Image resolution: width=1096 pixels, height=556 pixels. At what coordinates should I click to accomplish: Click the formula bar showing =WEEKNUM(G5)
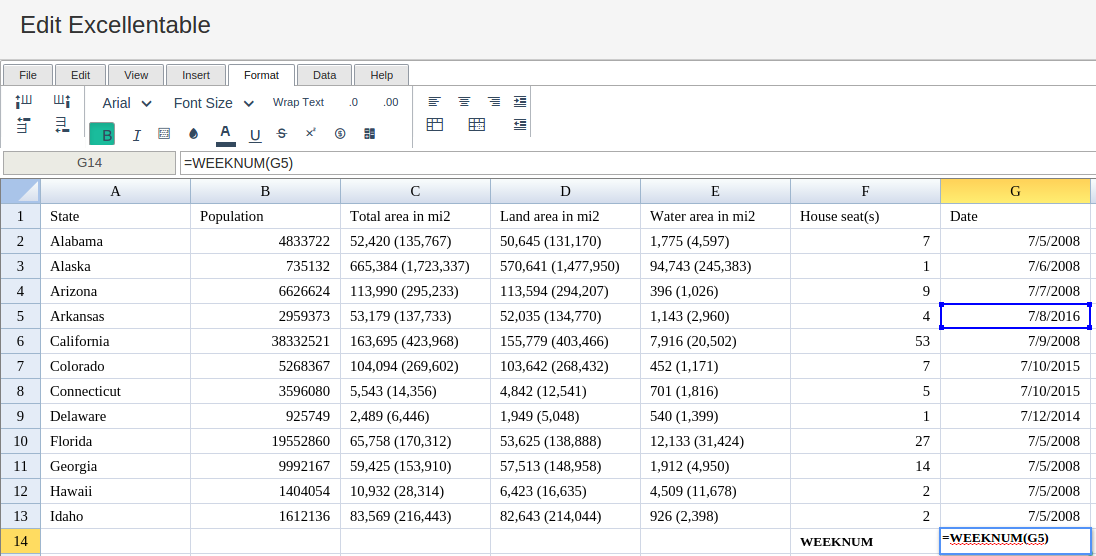point(637,163)
